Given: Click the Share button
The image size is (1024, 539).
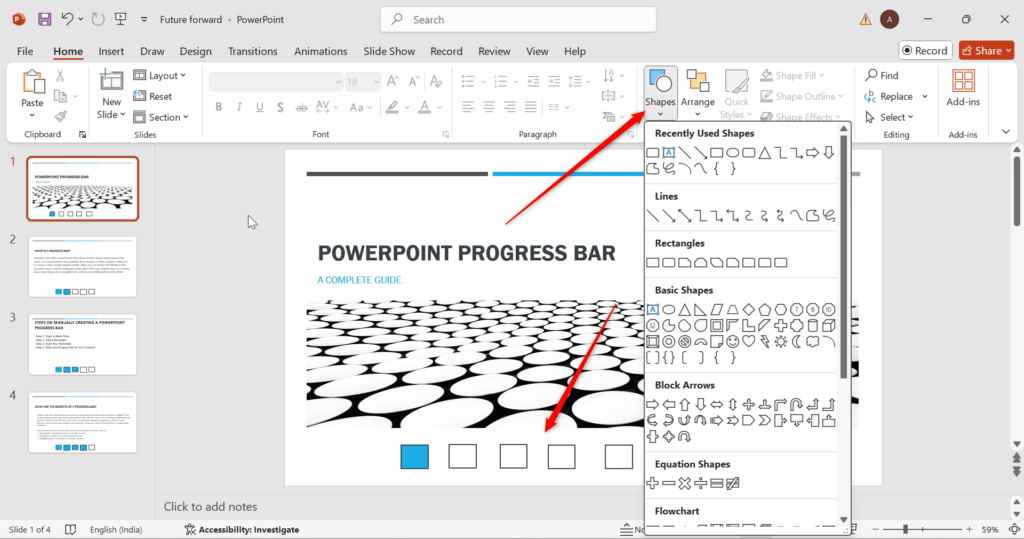Looking at the screenshot, I should (986, 50).
